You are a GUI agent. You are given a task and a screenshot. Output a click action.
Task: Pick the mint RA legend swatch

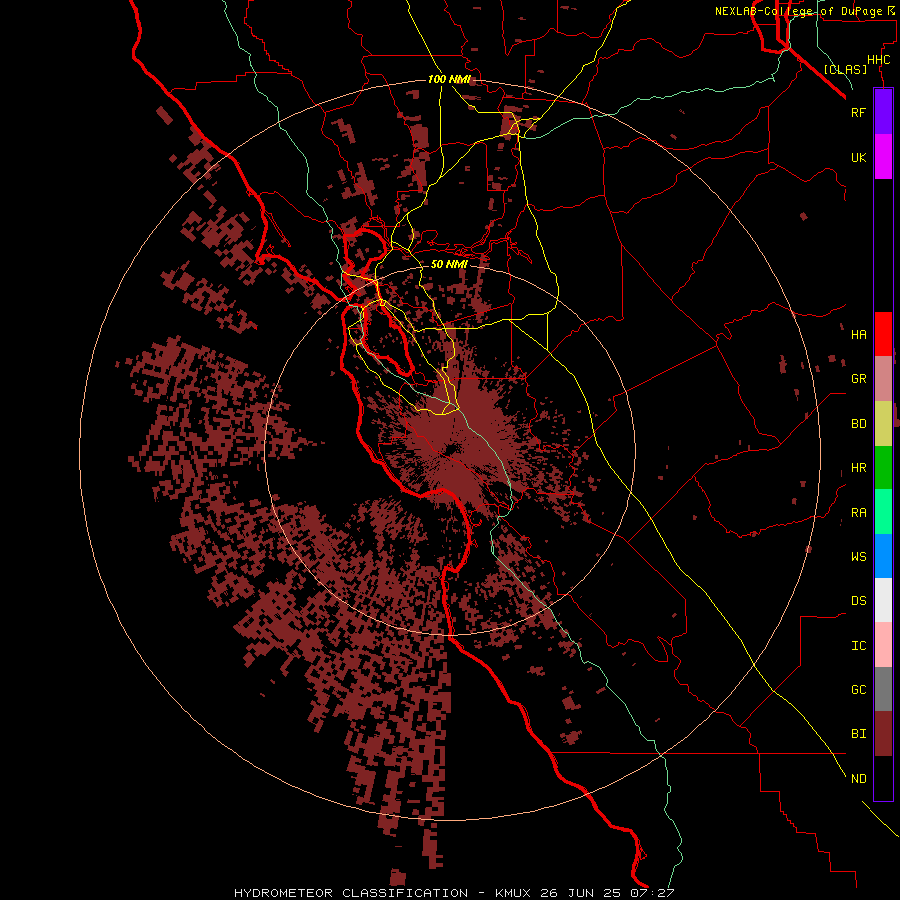point(883,512)
